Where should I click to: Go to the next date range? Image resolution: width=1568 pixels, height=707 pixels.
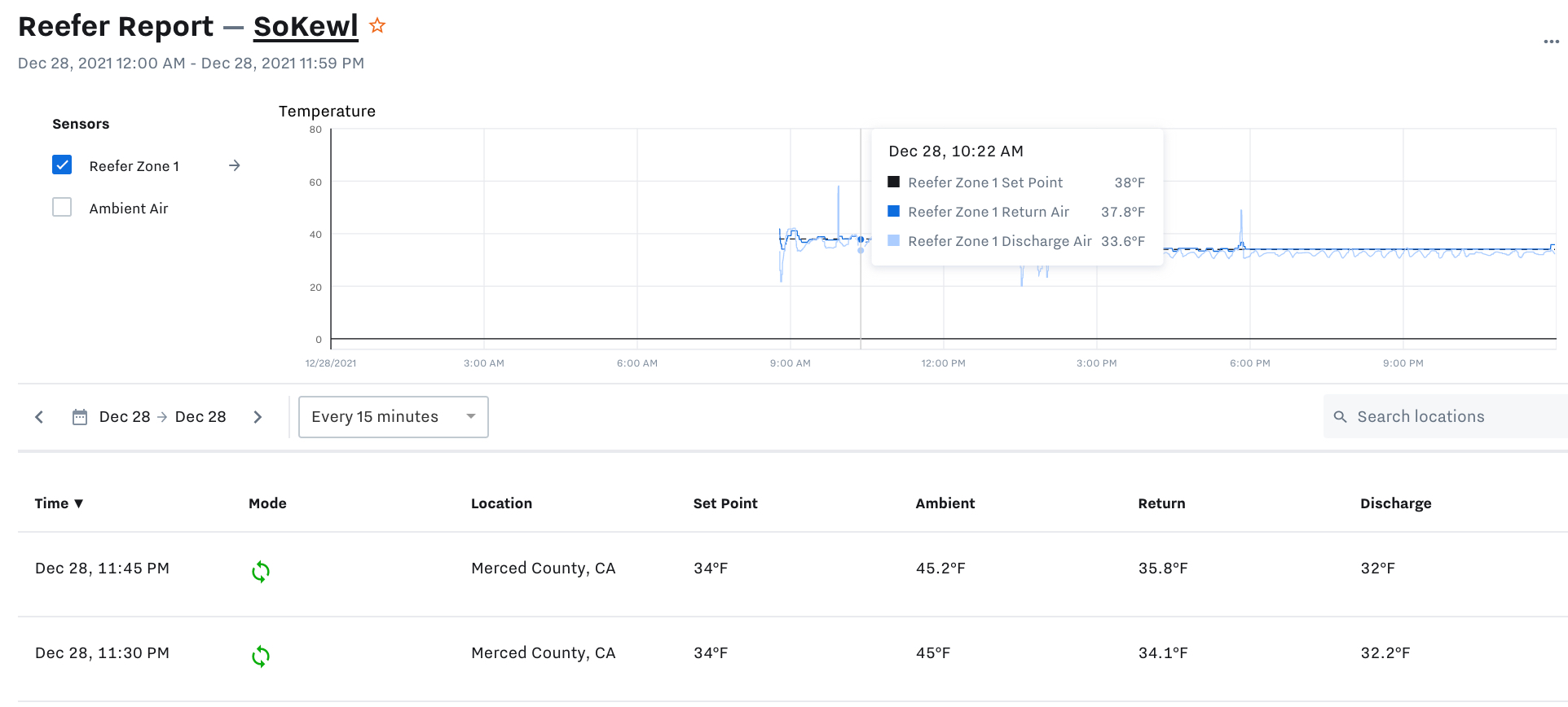(258, 417)
